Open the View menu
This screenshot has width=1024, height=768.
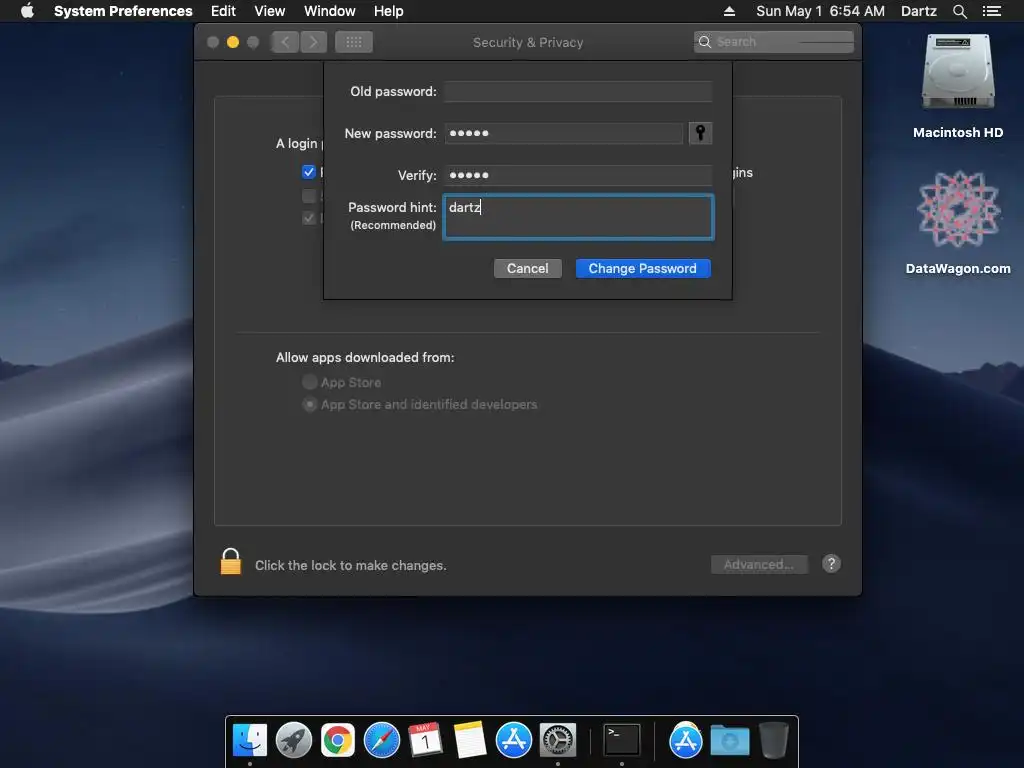click(270, 11)
